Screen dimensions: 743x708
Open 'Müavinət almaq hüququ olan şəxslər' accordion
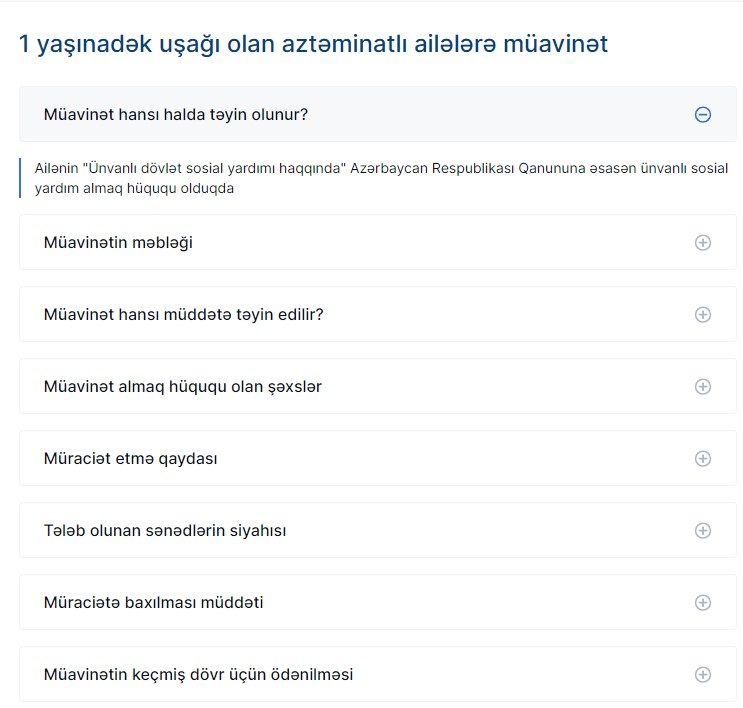click(183, 387)
